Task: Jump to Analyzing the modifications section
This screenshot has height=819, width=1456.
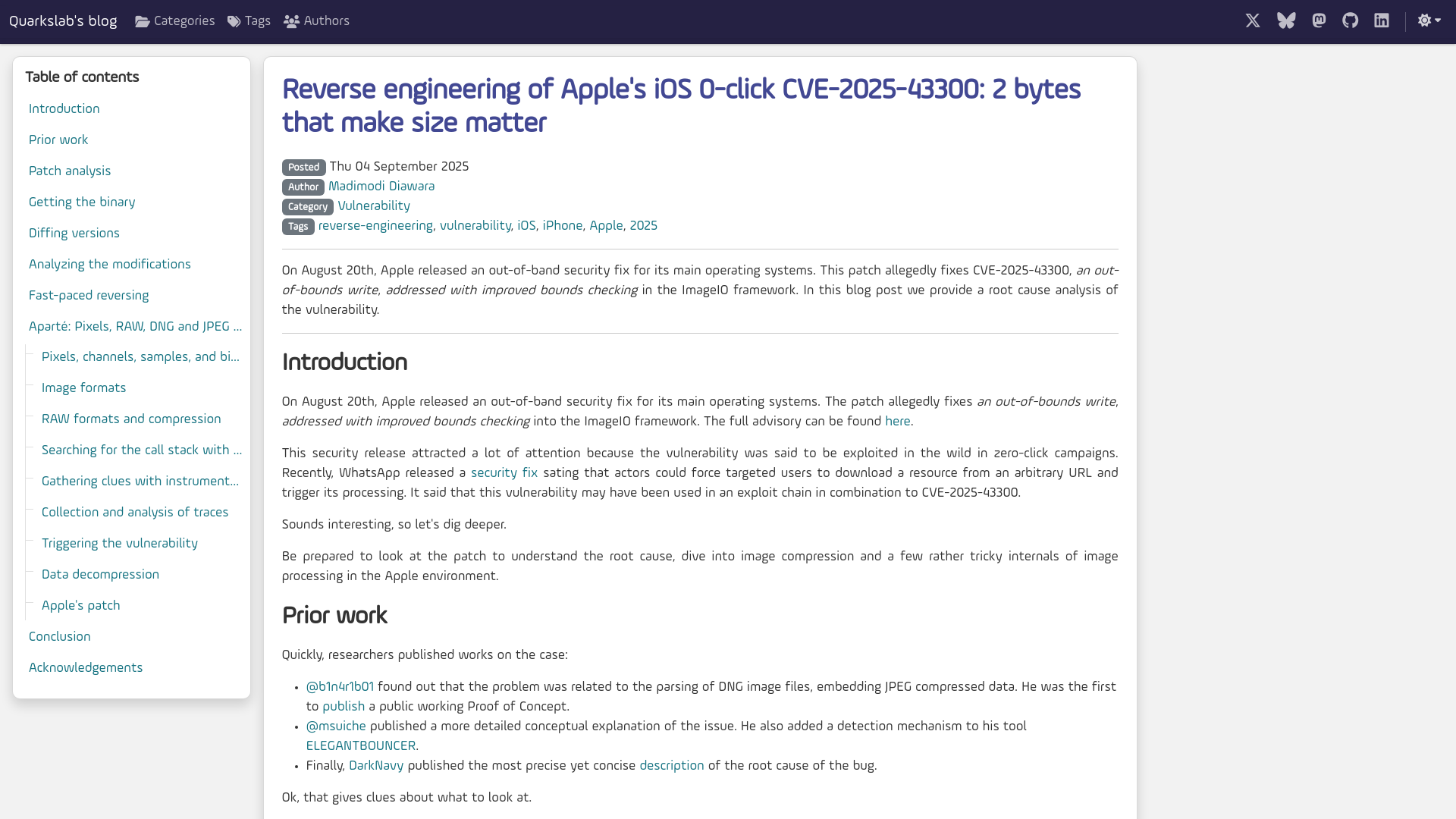Action: tap(110, 265)
